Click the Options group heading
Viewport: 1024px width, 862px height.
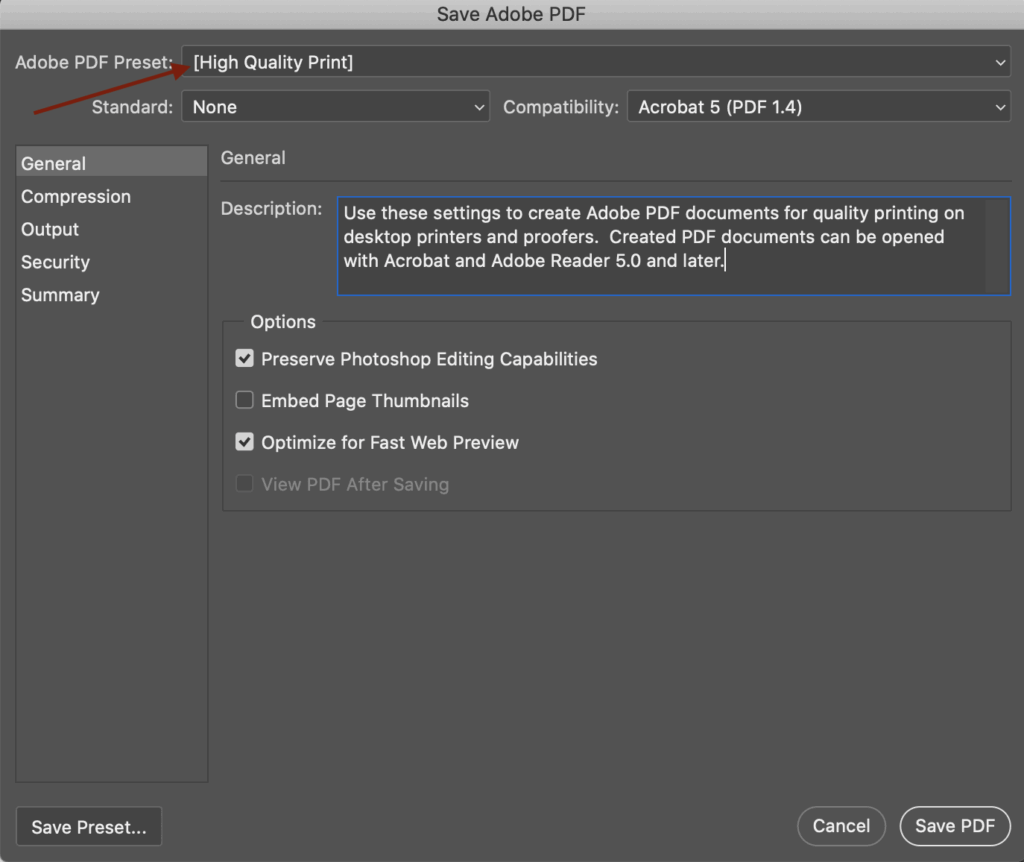(x=283, y=321)
